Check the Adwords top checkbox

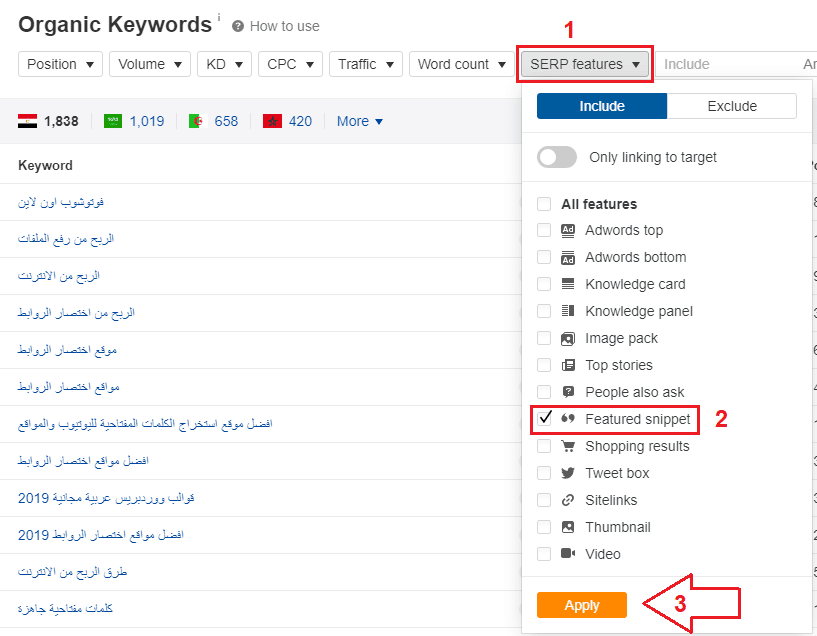click(544, 230)
